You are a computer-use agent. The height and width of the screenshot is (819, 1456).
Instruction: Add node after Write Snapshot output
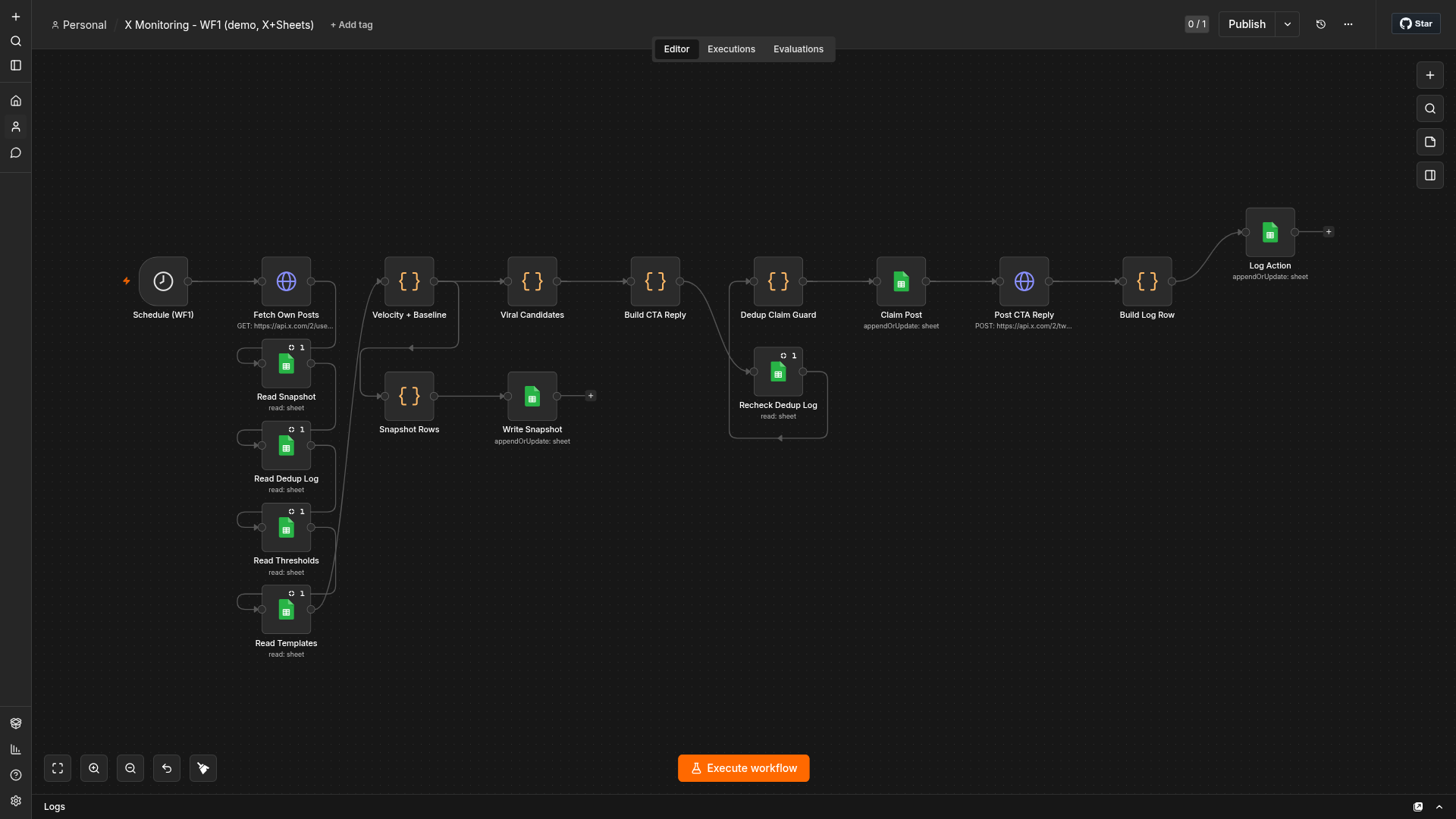click(x=591, y=396)
